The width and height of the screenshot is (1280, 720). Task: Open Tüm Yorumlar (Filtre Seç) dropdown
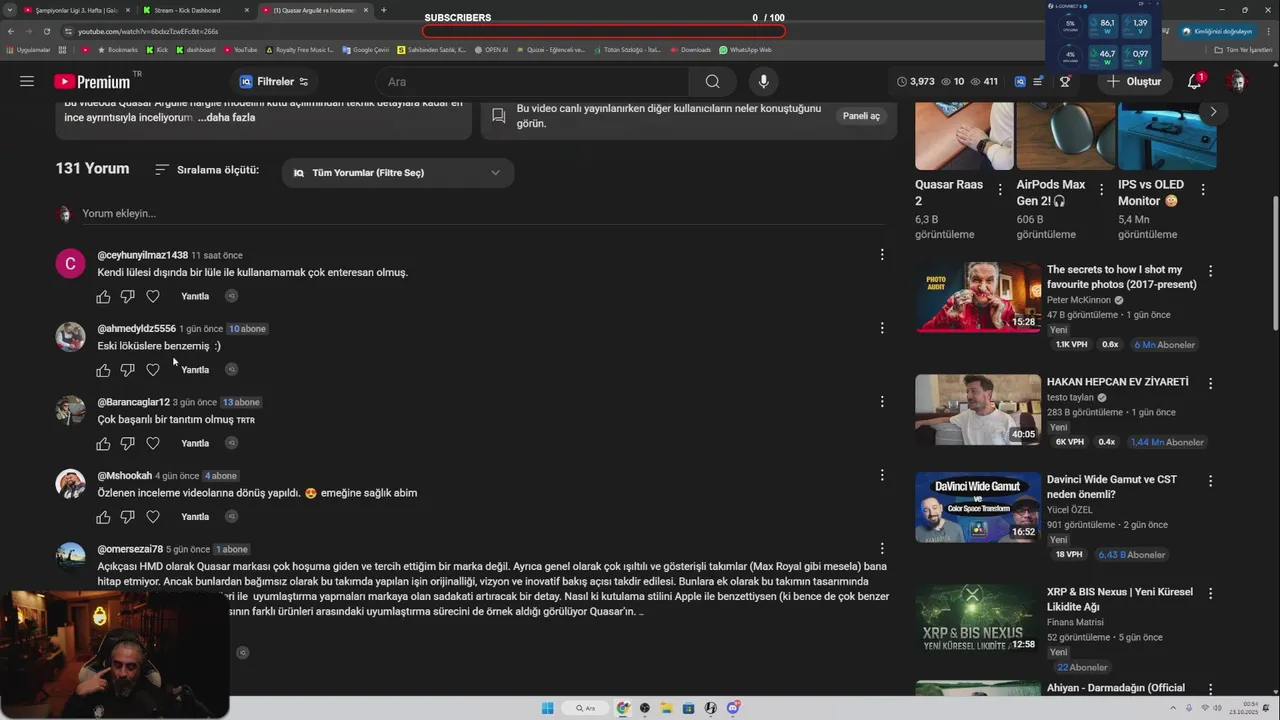pyautogui.click(x=398, y=173)
